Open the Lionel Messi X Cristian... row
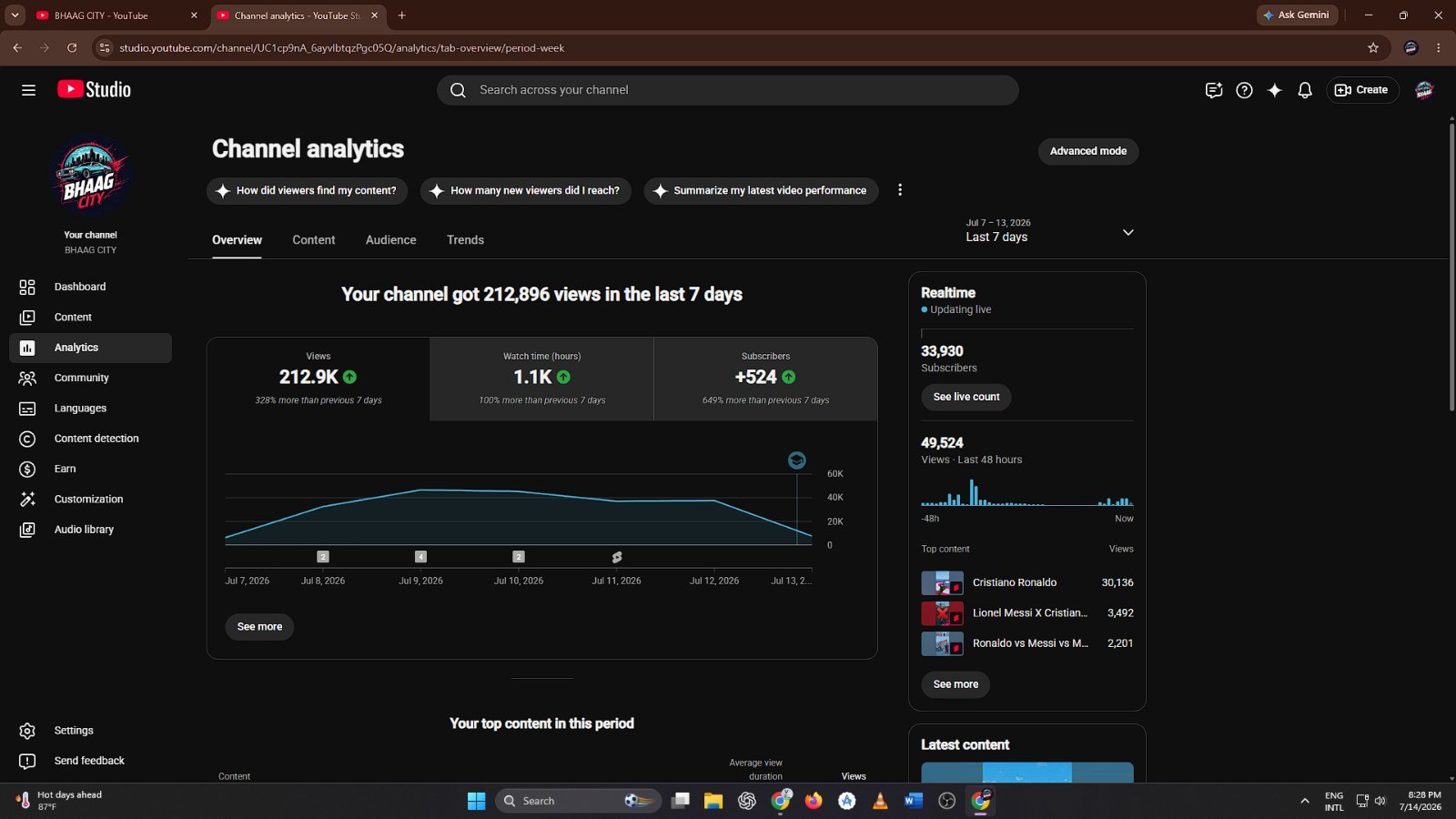 point(1026,613)
